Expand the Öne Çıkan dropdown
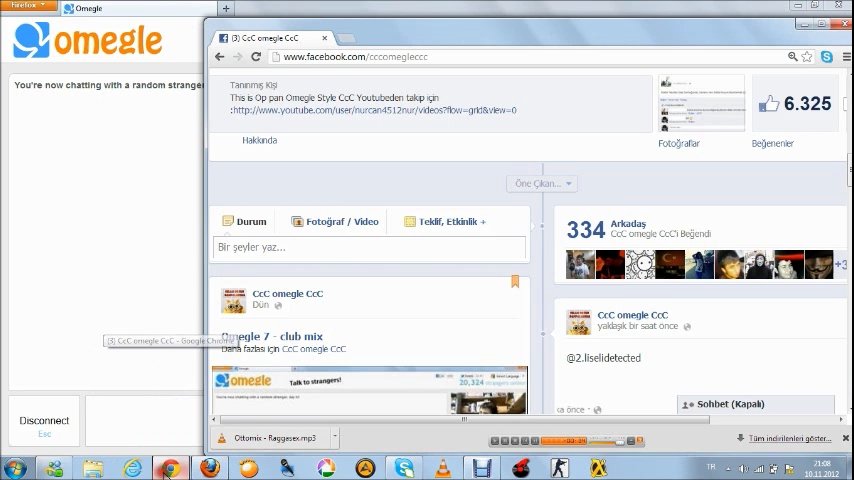This screenshot has height=480, width=854. tap(542, 184)
